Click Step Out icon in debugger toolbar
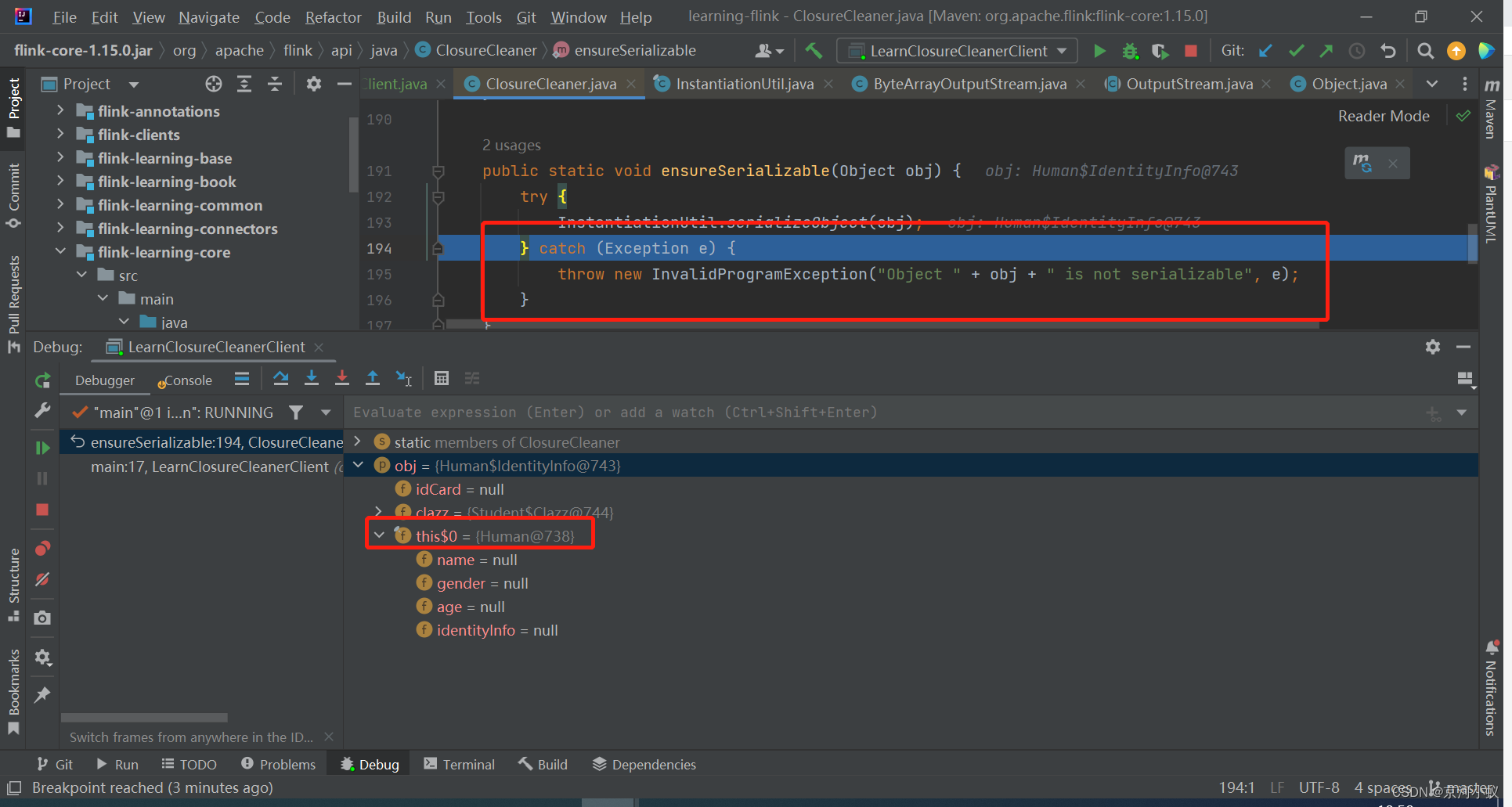Viewport: 1512px width, 807px height. point(373,379)
